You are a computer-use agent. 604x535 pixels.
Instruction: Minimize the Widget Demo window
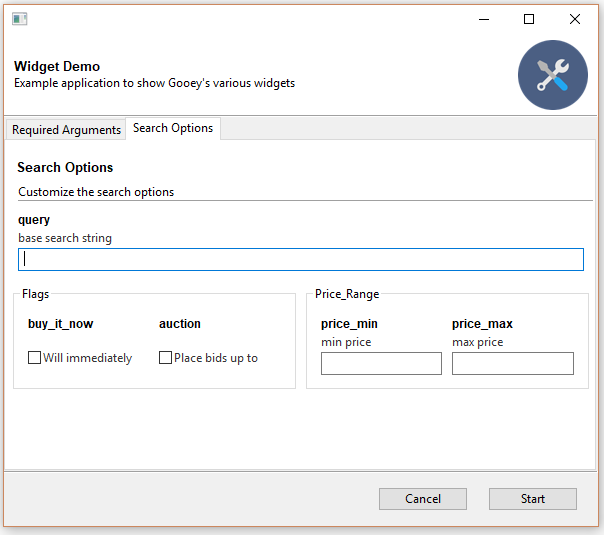[483, 19]
